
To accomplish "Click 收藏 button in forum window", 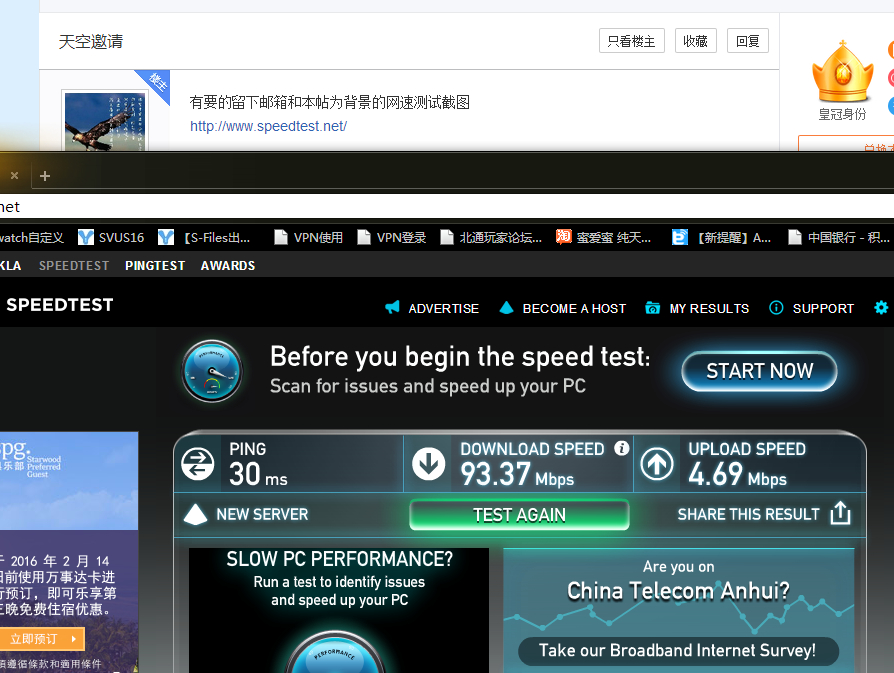I will 696,41.
